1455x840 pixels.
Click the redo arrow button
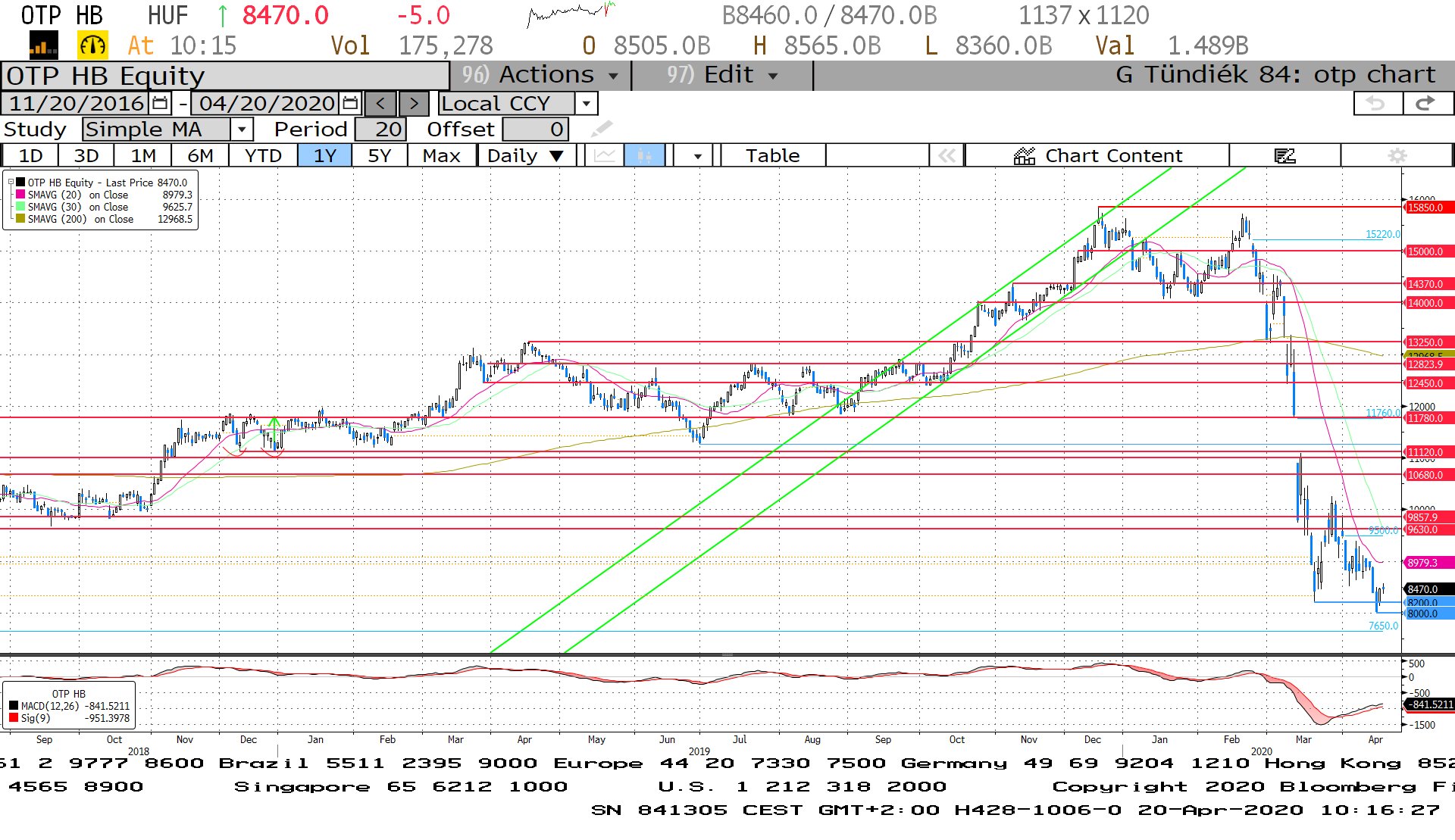pos(1427,103)
